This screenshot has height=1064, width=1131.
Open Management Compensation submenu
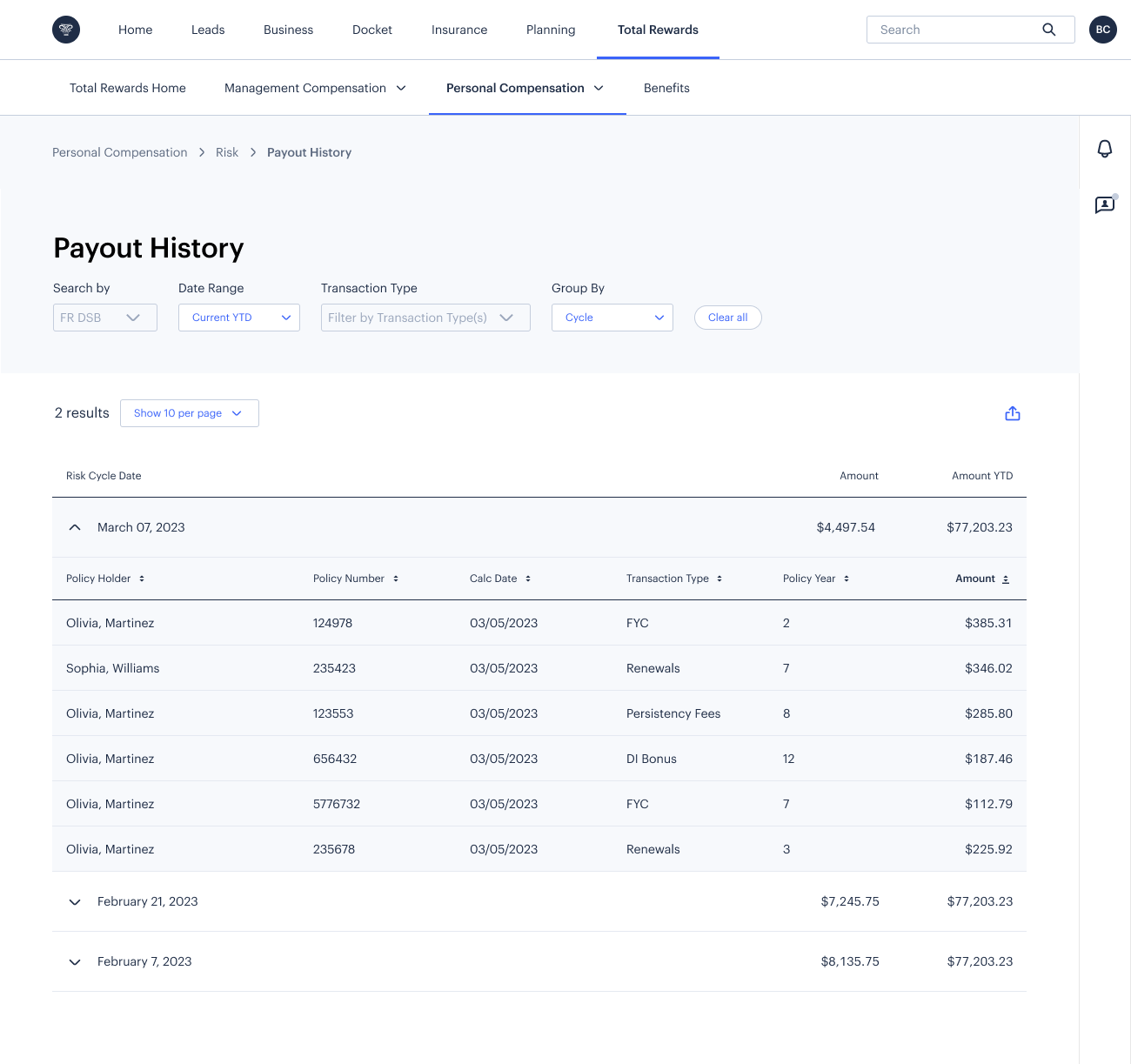click(315, 88)
